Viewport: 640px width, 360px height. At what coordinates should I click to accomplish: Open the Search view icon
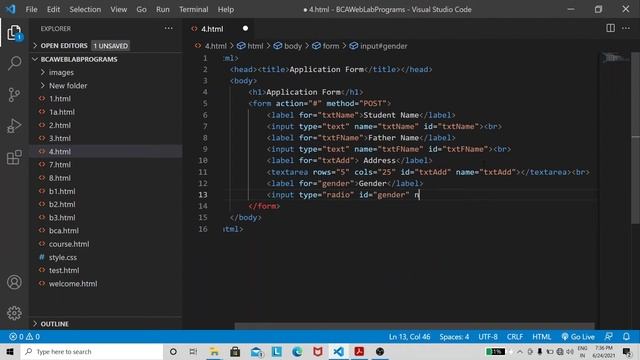(x=14, y=63)
